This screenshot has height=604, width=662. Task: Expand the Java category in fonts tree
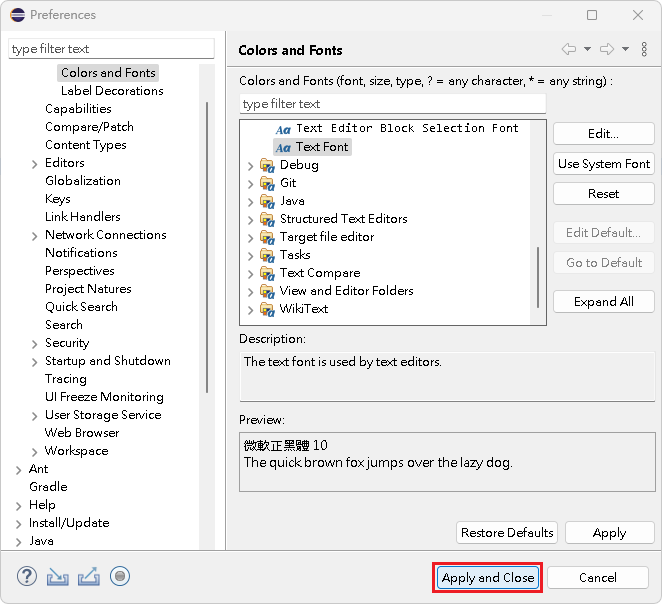pos(250,201)
